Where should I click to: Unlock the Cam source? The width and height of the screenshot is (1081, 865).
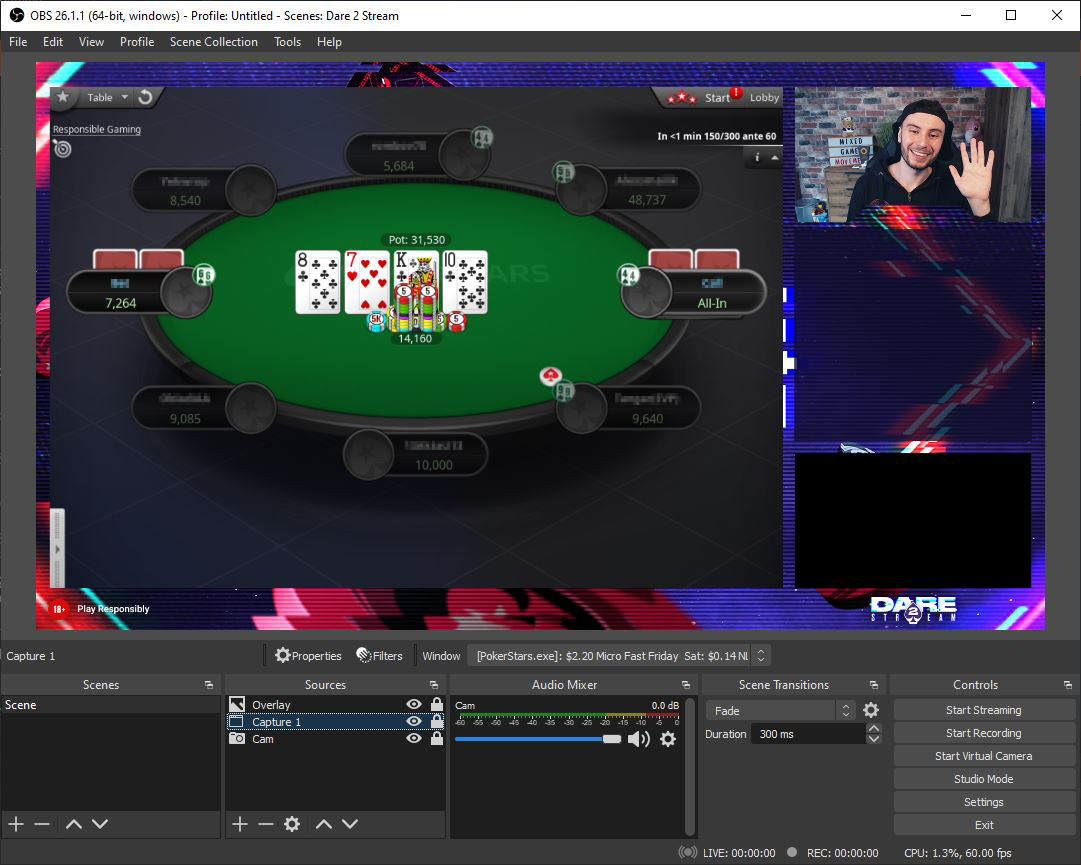tap(435, 738)
